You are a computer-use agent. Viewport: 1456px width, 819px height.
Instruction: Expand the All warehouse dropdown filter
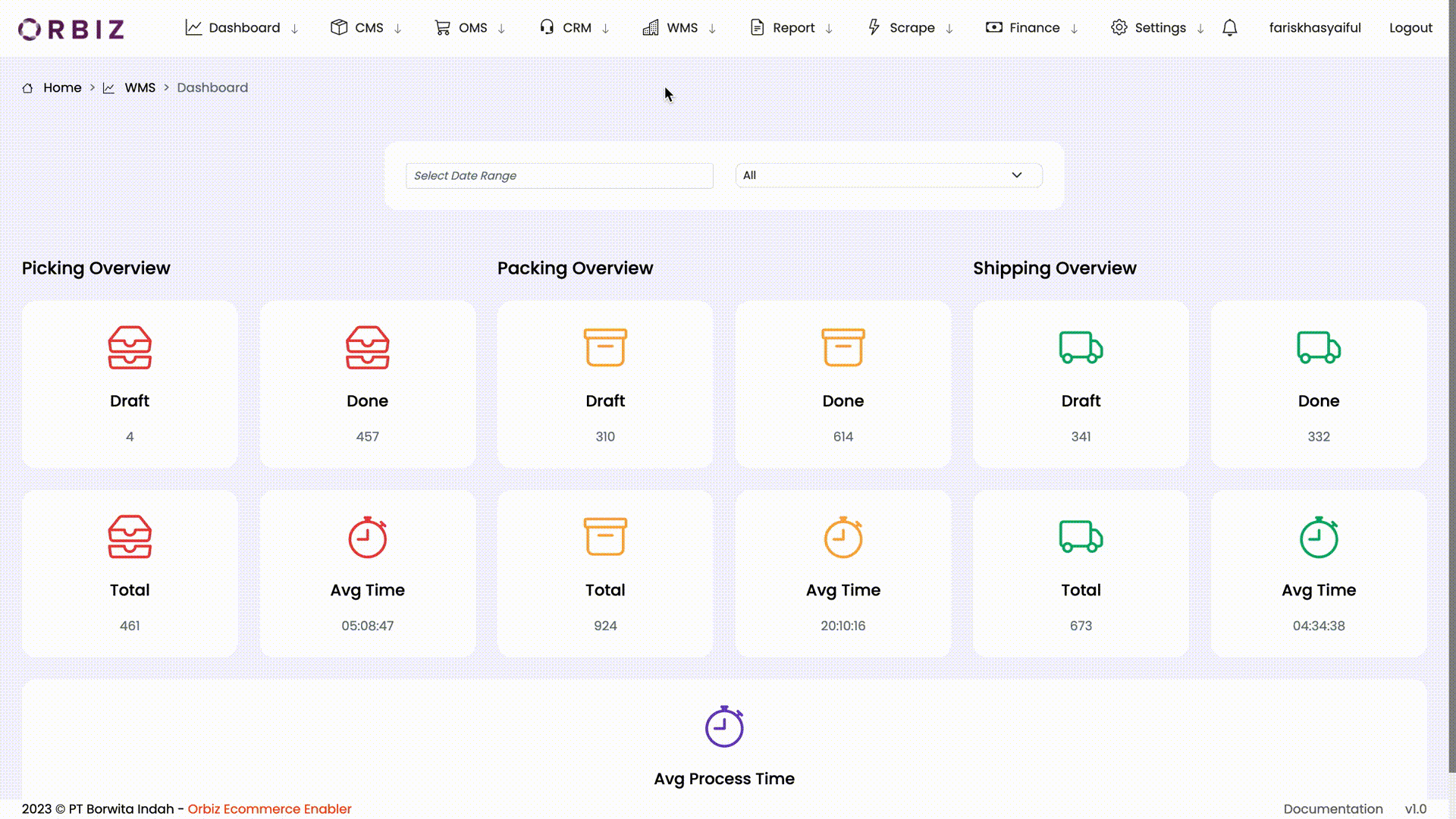click(885, 175)
